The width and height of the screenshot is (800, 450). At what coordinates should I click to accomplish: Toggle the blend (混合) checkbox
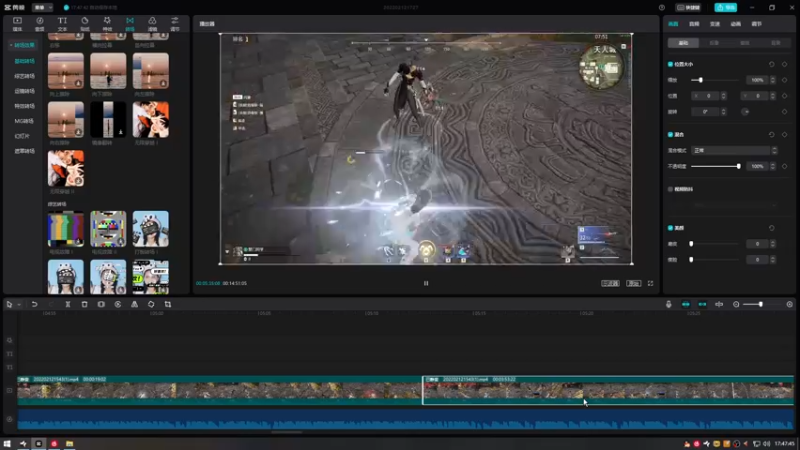click(x=670, y=135)
